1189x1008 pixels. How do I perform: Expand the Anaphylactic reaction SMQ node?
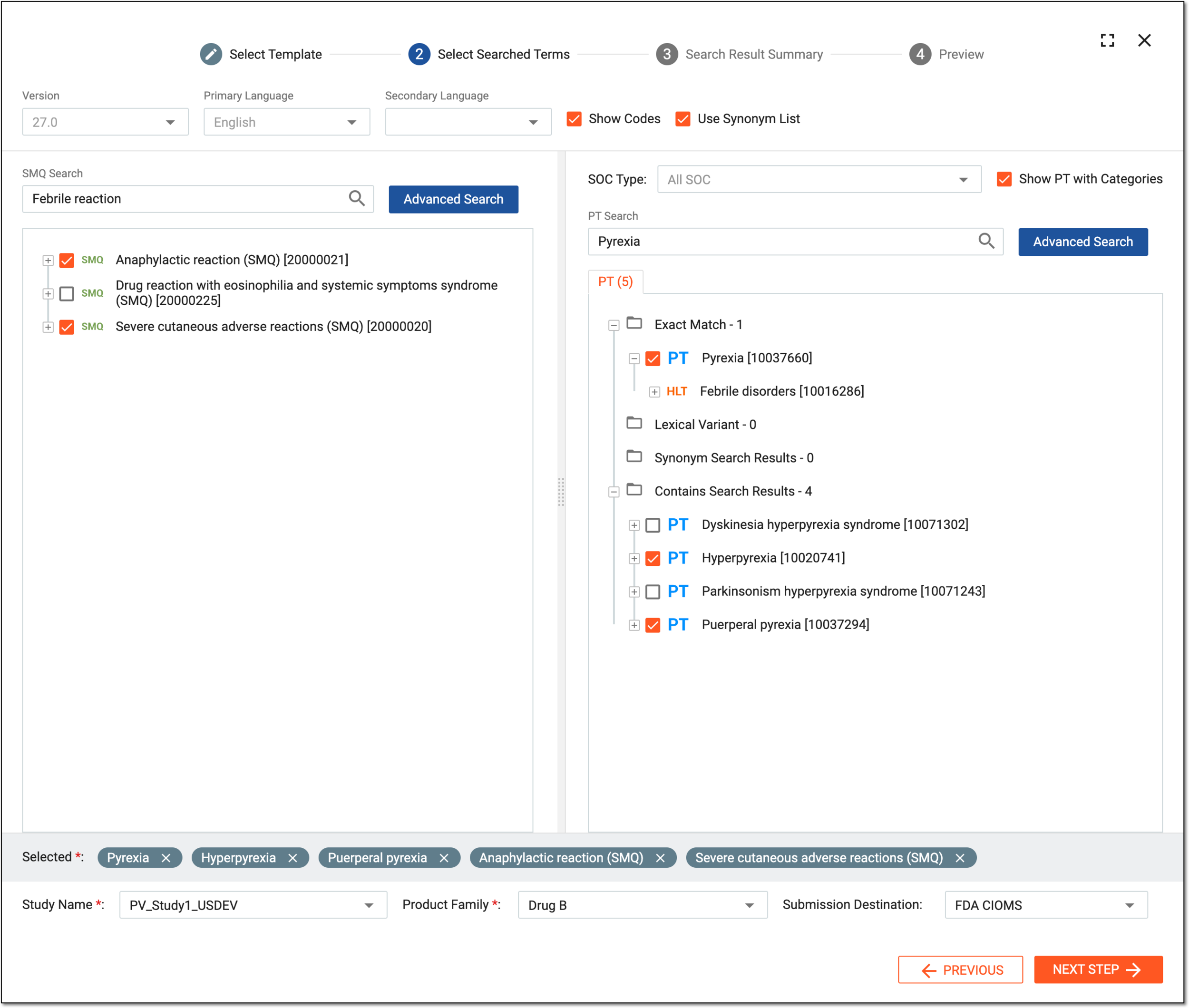[48, 261]
